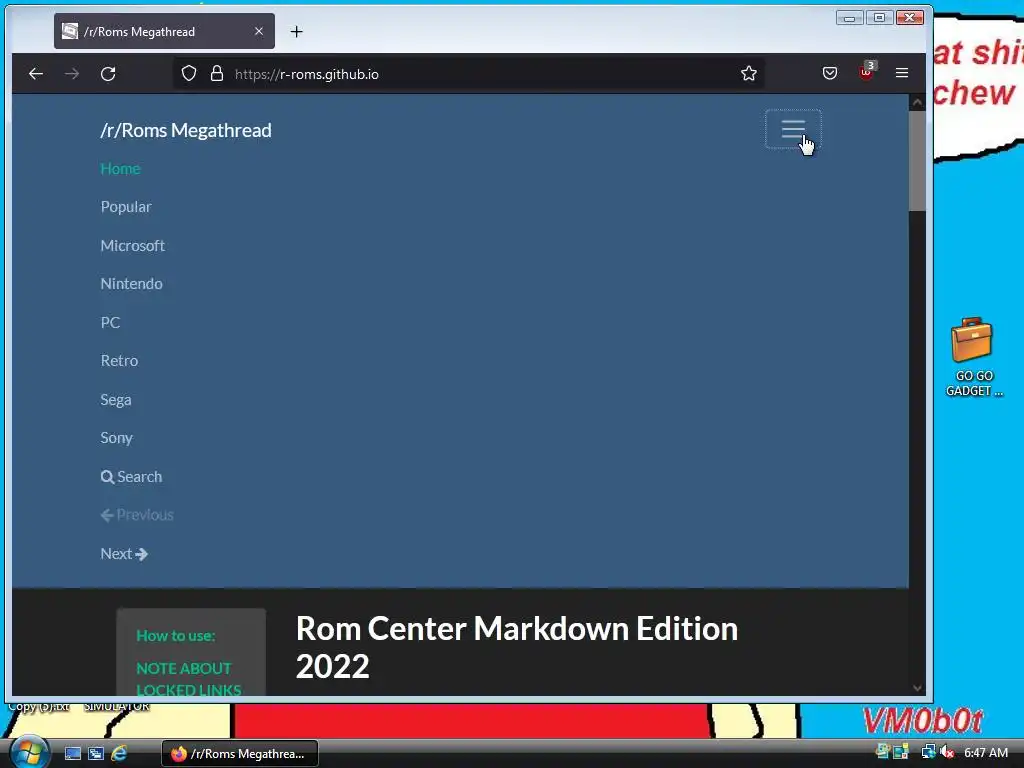This screenshot has height=768, width=1024.
Task: Open the Search link
Action: [131, 477]
